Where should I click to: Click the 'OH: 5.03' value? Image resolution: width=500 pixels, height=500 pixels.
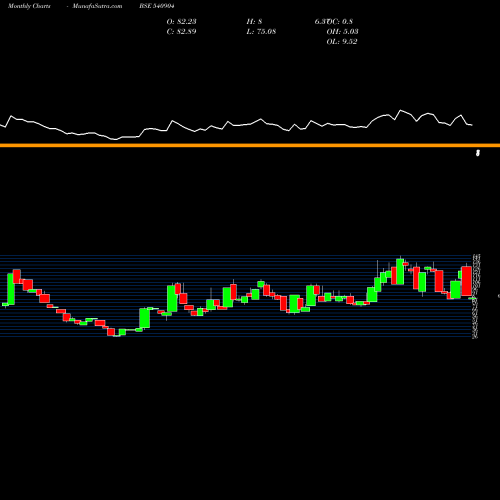coord(342,32)
